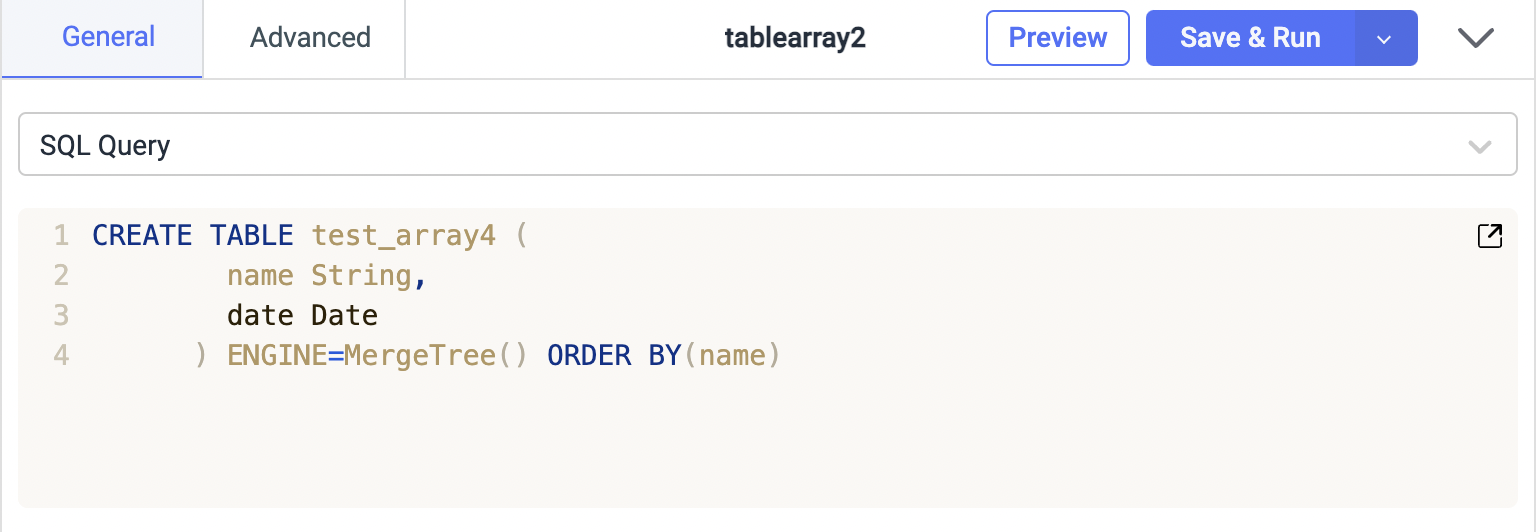
Task: Click line number 4 in the gutter
Action: pos(61,356)
